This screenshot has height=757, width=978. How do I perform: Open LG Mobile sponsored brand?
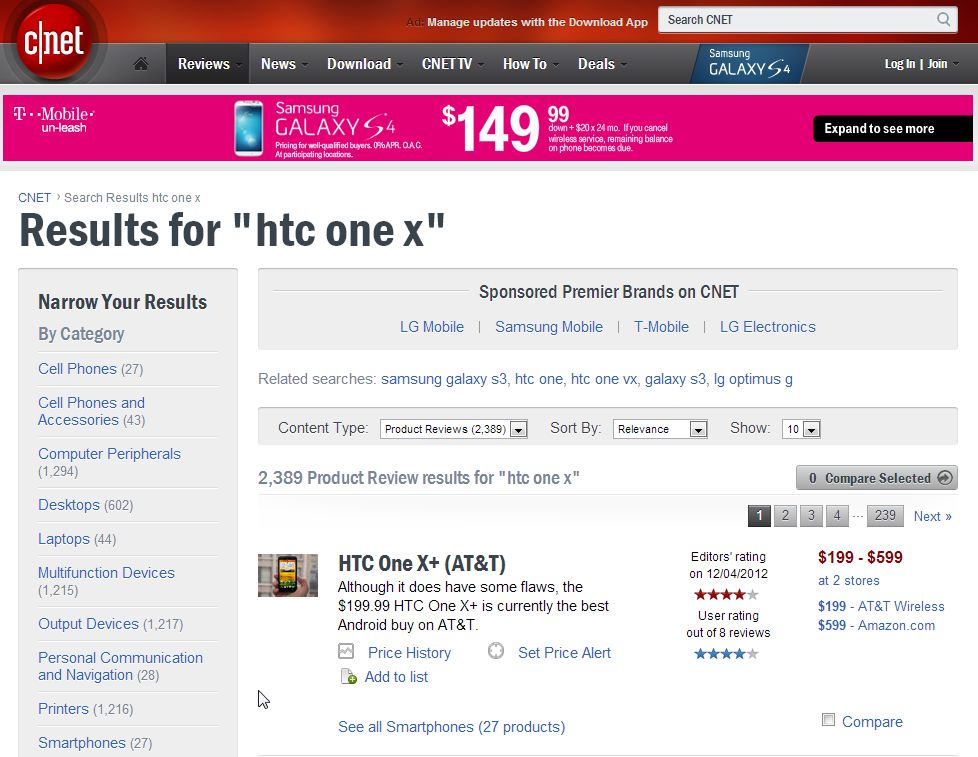[432, 327]
